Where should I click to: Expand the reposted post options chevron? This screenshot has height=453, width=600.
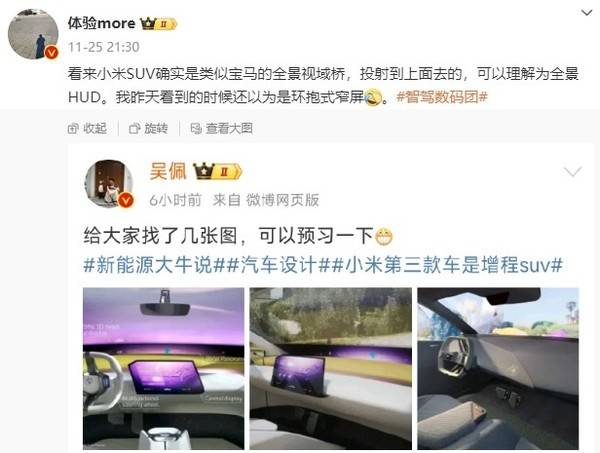[573, 172]
